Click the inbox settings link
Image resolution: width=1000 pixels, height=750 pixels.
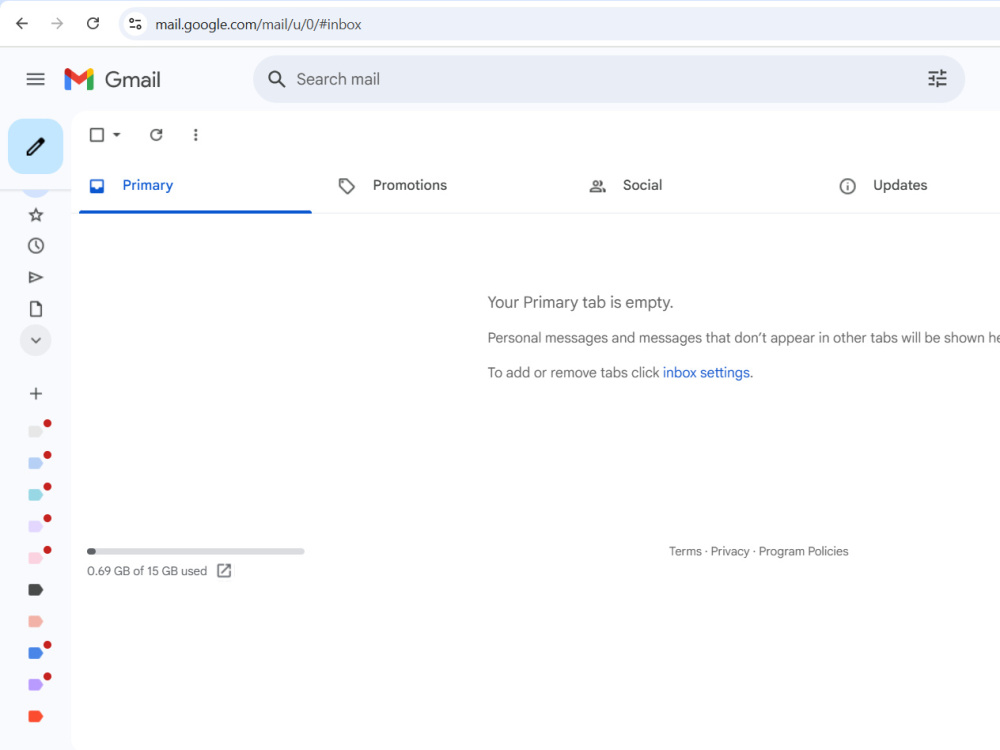(706, 372)
